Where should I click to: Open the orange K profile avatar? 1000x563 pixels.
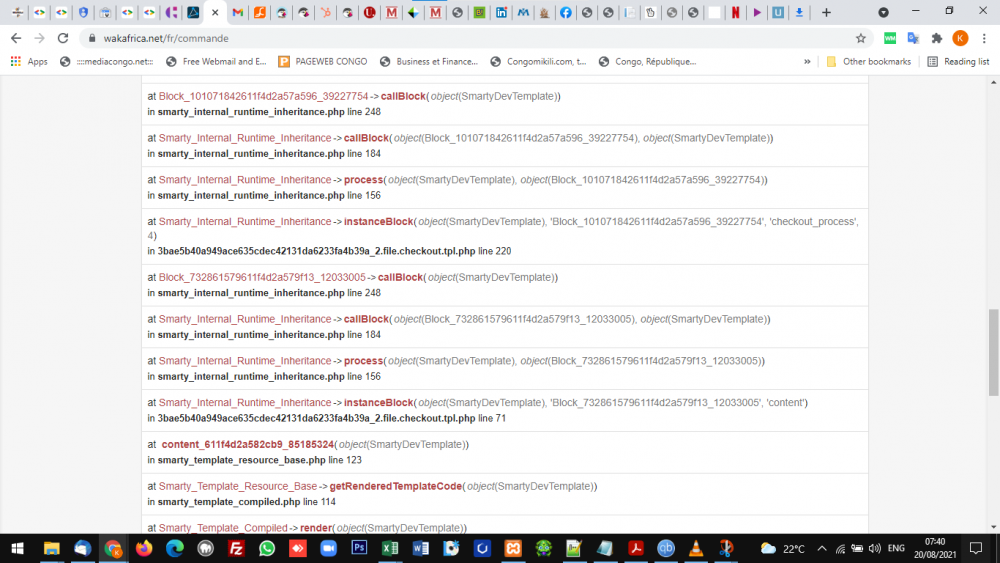click(x=960, y=38)
